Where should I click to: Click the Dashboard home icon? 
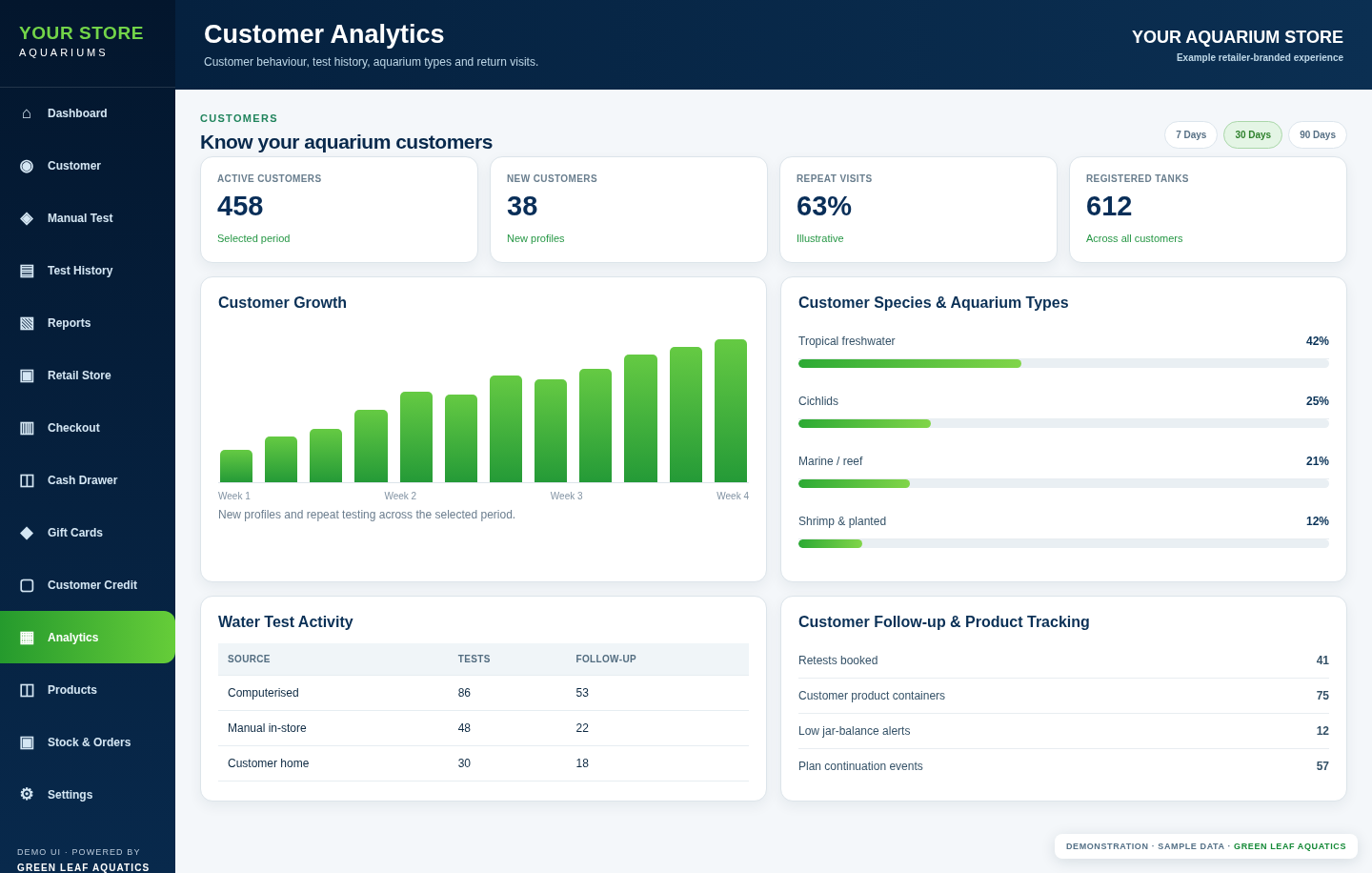(x=27, y=113)
